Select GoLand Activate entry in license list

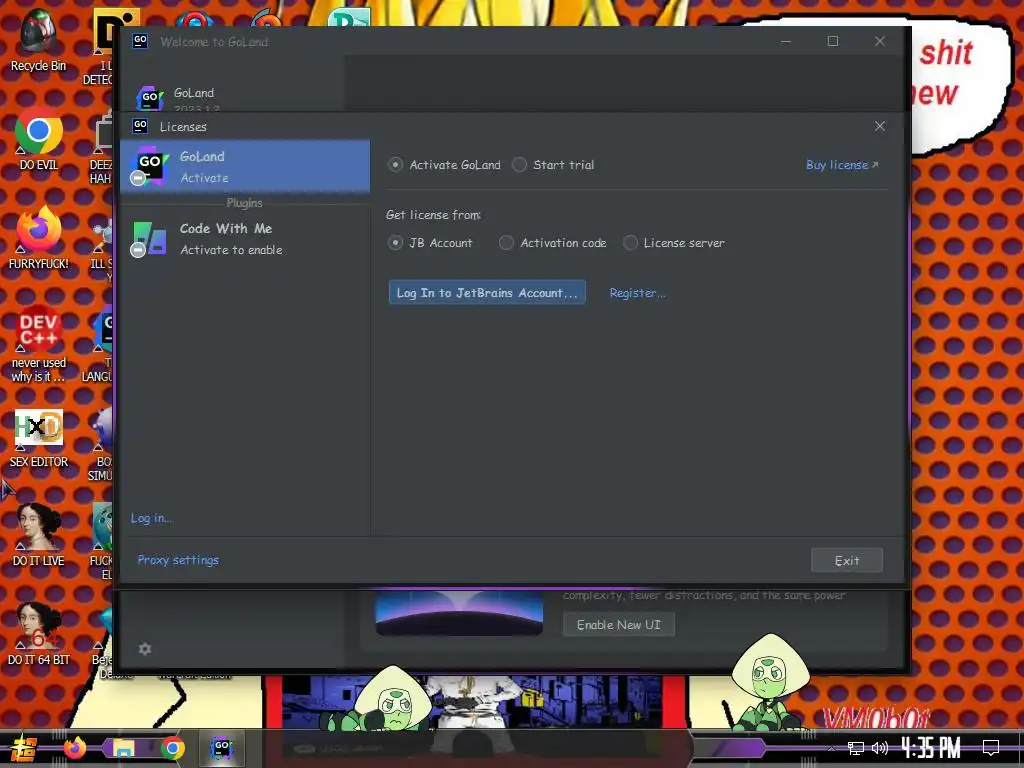pyautogui.click(x=245, y=167)
